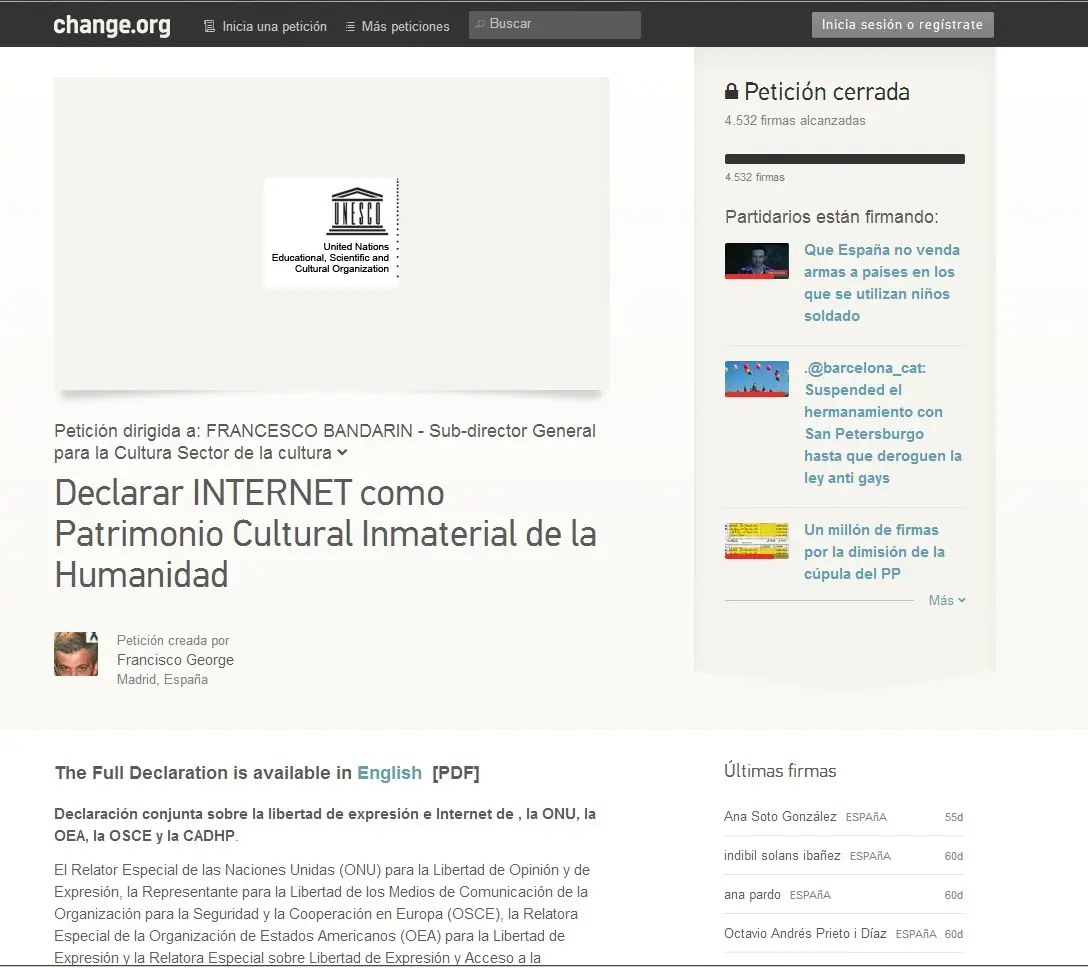Image resolution: width=1088 pixels, height=968 pixels.
Task: Click the list icon beside Más peticiones
Action: coord(350,26)
